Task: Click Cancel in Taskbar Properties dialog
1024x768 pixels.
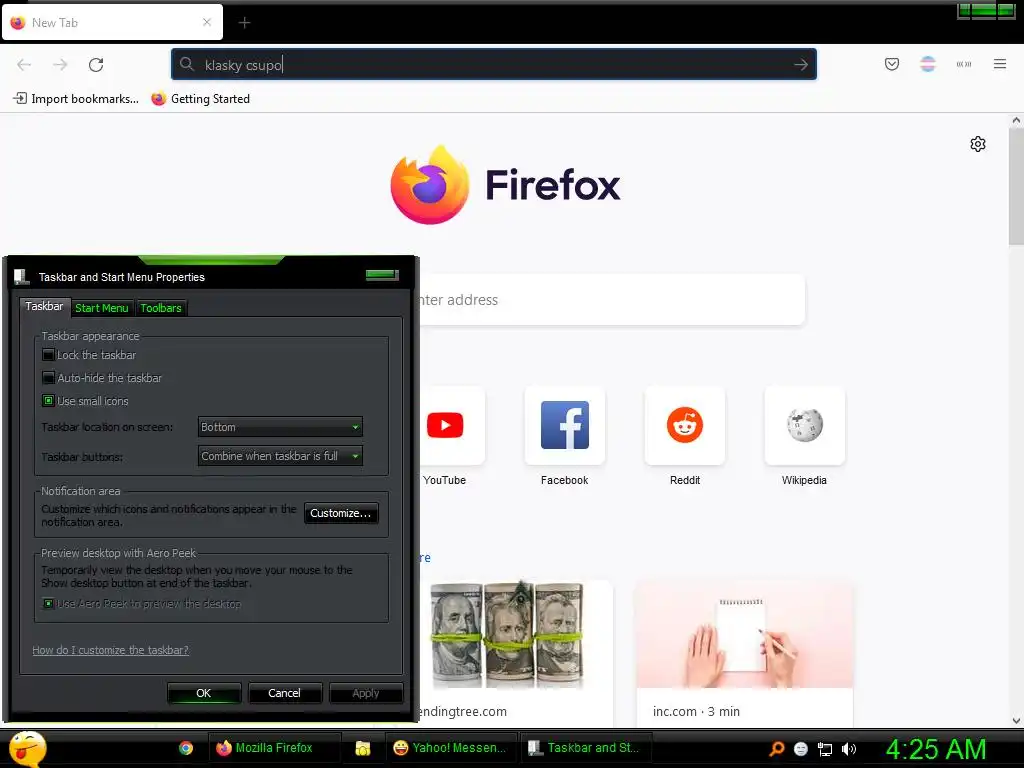Action: click(x=285, y=693)
